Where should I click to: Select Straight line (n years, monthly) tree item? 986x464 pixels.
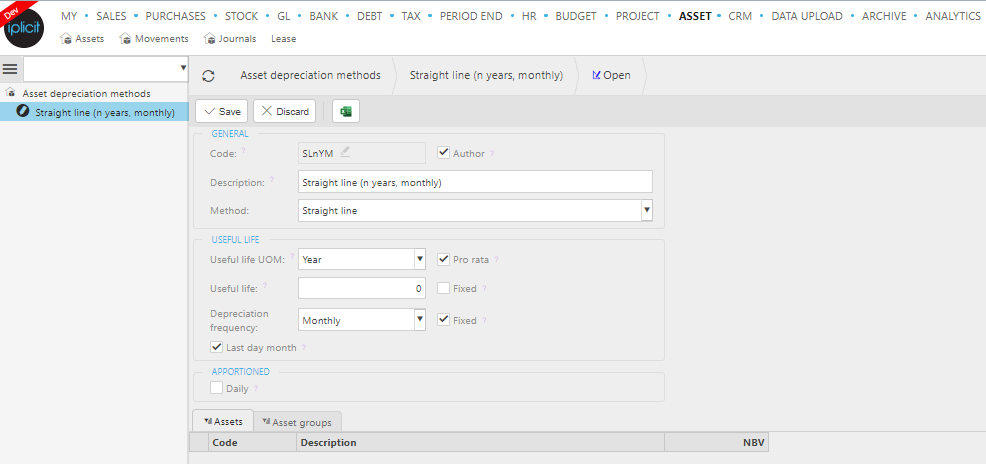point(94,112)
